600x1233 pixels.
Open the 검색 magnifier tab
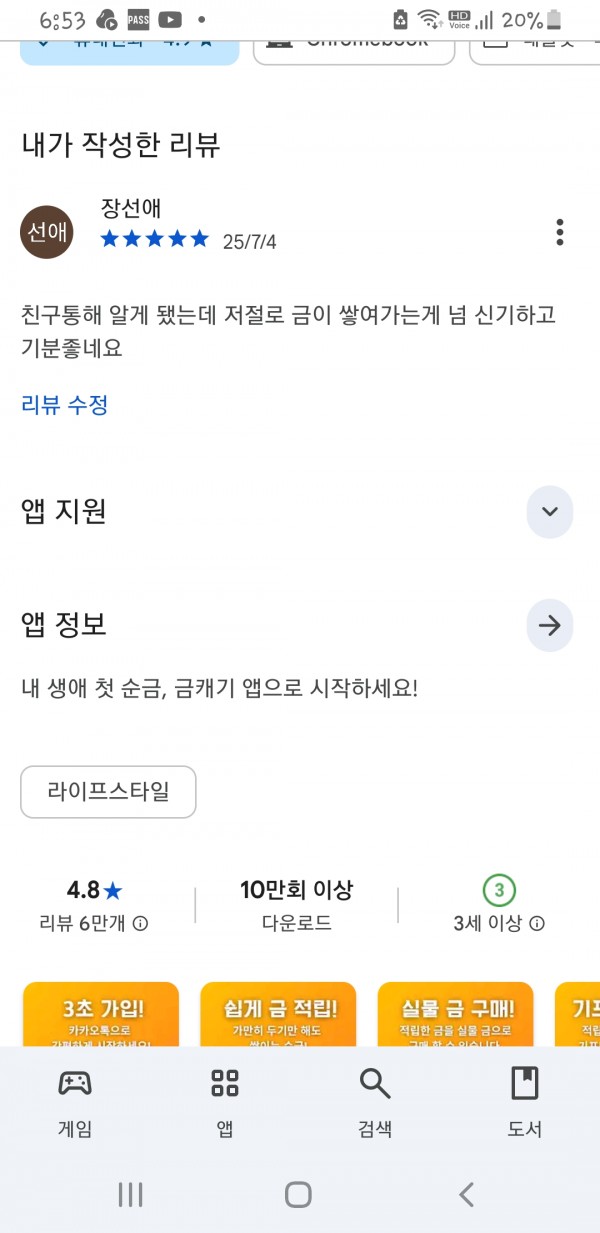pyautogui.click(x=375, y=1101)
